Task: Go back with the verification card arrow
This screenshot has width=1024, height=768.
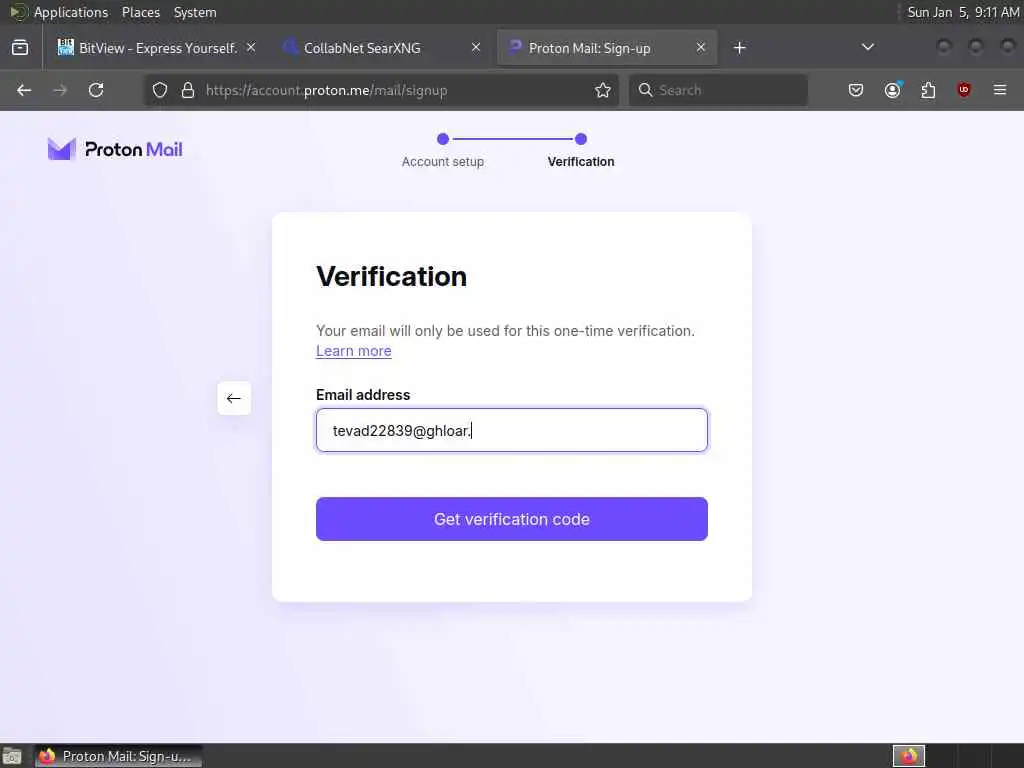Action: pos(234,398)
